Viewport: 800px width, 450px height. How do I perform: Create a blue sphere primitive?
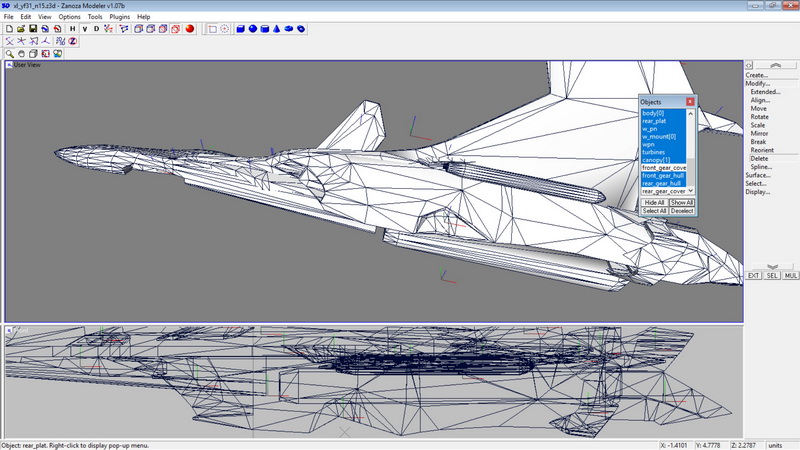pos(253,29)
